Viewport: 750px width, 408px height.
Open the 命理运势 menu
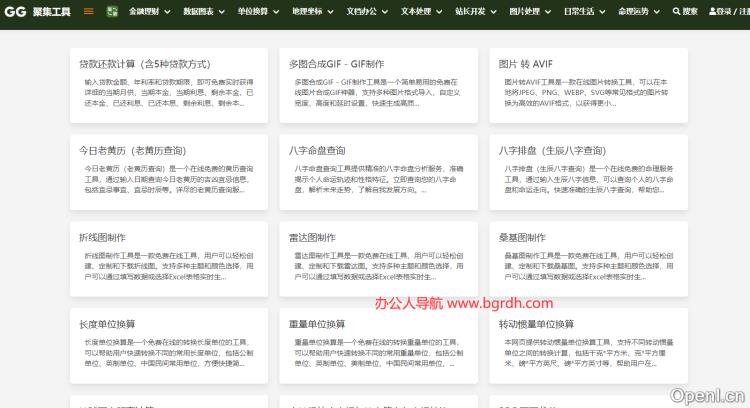click(x=633, y=11)
